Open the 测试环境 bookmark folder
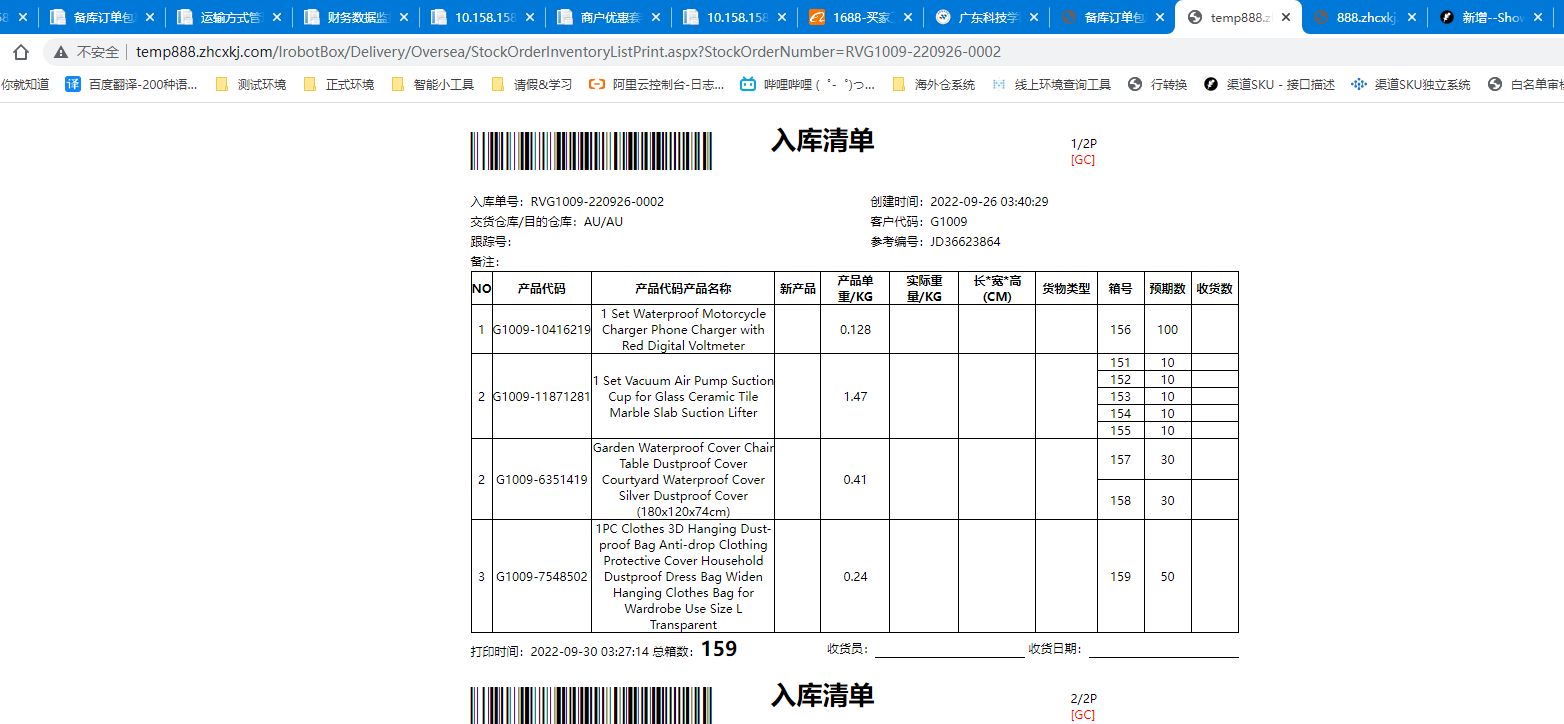This screenshot has height=724, width=1564. click(251, 84)
